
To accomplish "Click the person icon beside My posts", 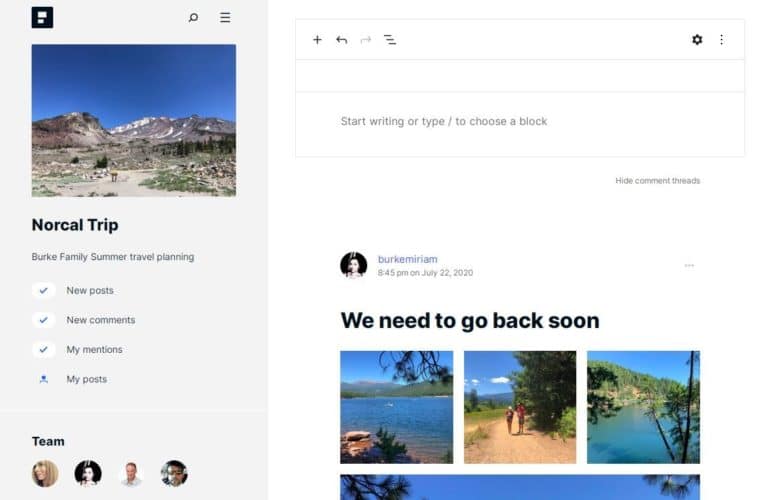I will [44, 379].
